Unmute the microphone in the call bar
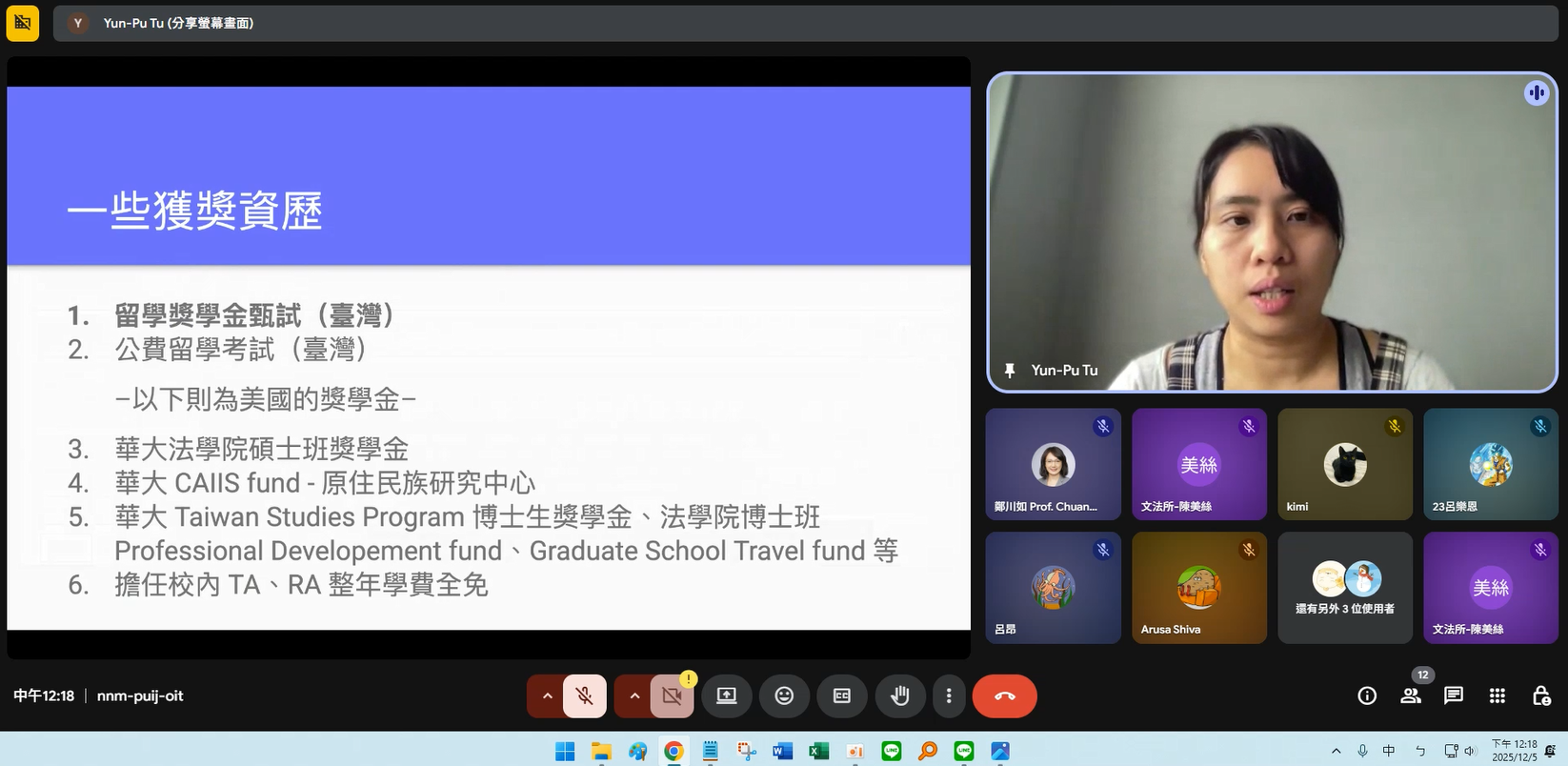 pyautogui.click(x=584, y=696)
